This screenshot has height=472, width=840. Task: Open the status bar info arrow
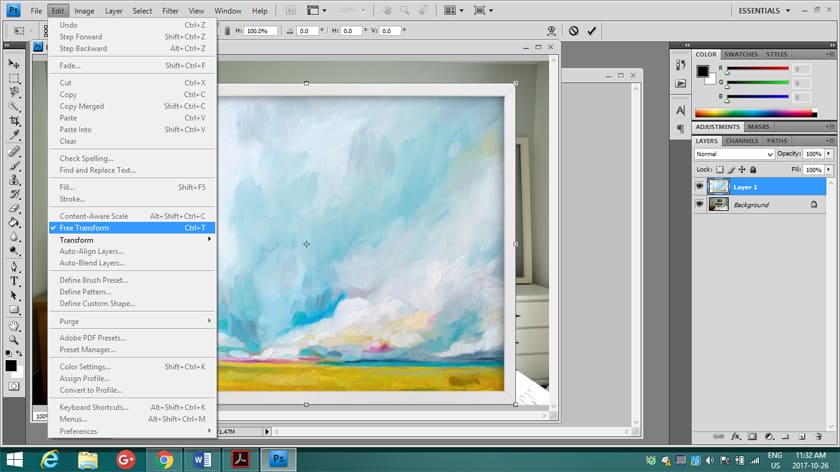pyautogui.click(x=266, y=431)
